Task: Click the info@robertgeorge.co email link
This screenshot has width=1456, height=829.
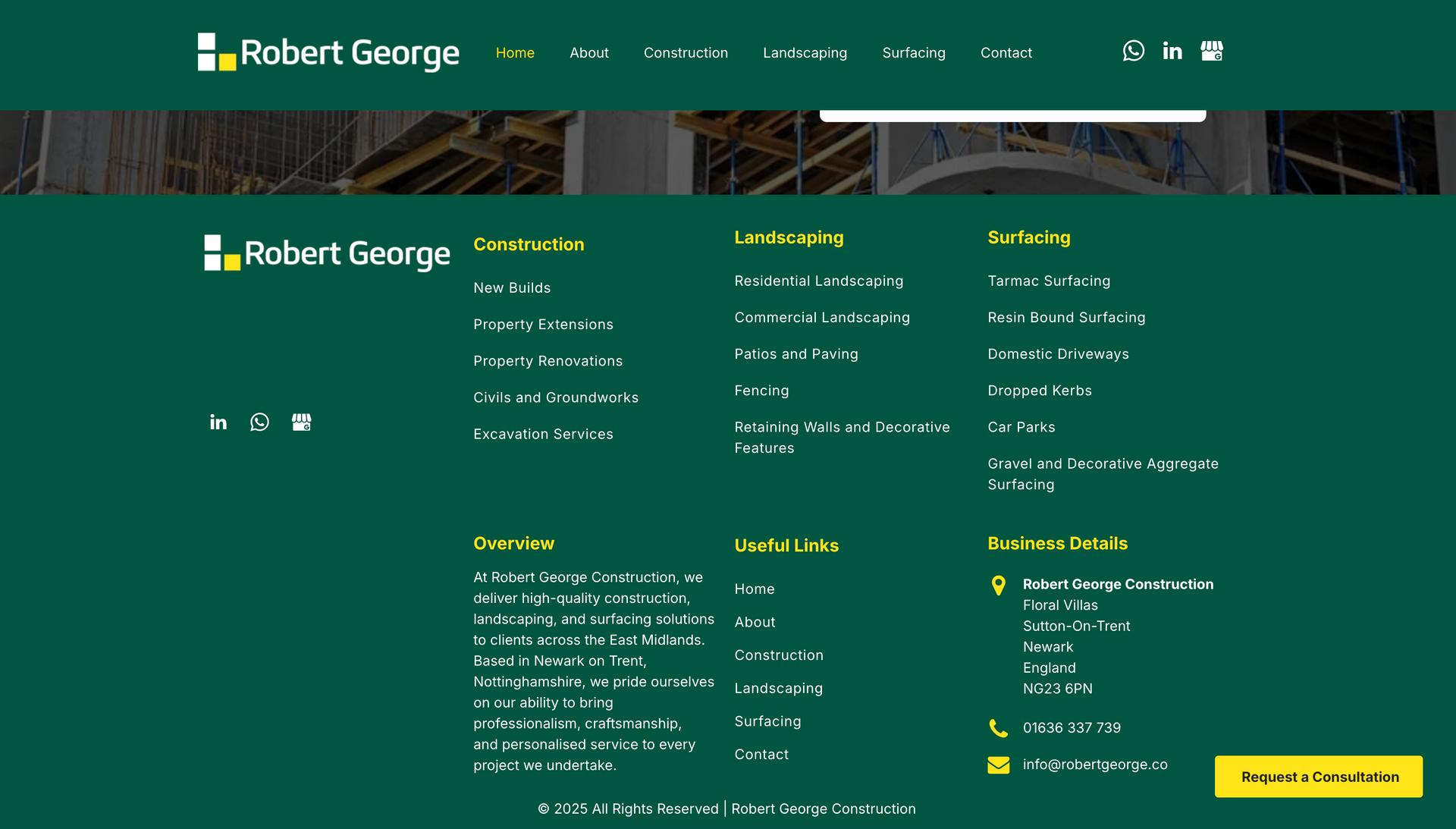Action: click(1094, 765)
